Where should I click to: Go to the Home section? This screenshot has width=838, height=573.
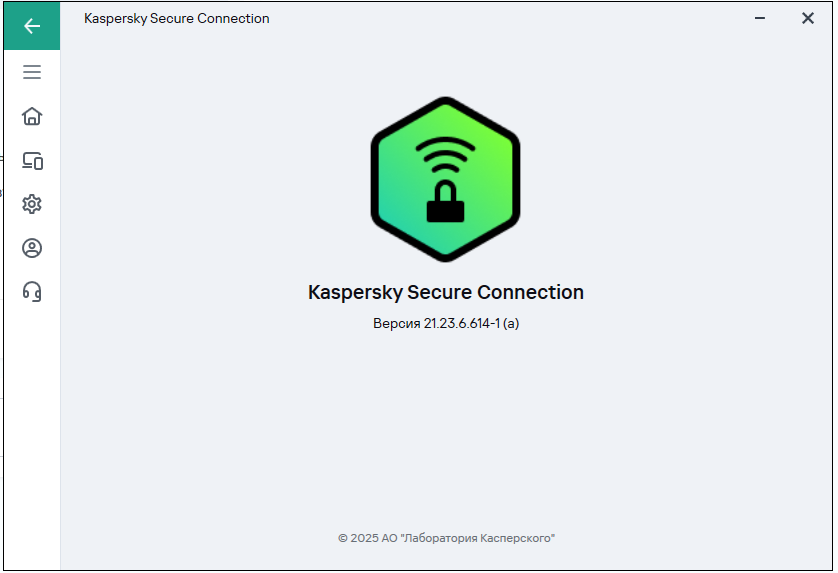pyautogui.click(x=32, y=116)
